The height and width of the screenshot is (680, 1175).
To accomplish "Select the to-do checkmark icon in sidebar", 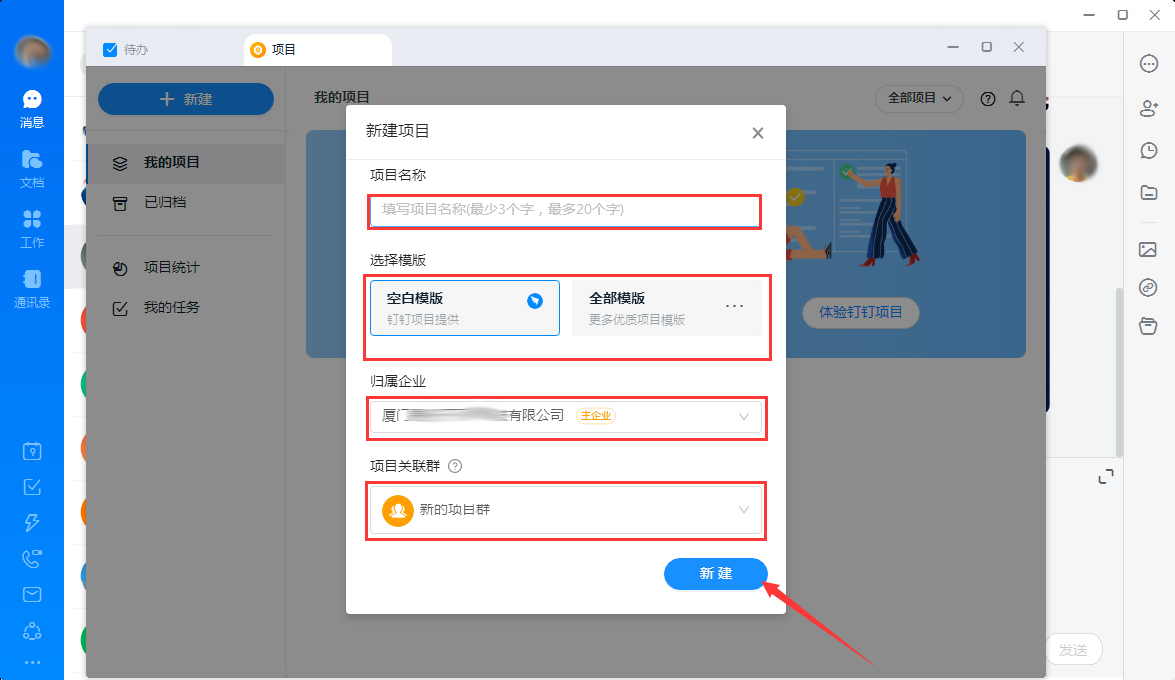I will pos(32,487).
